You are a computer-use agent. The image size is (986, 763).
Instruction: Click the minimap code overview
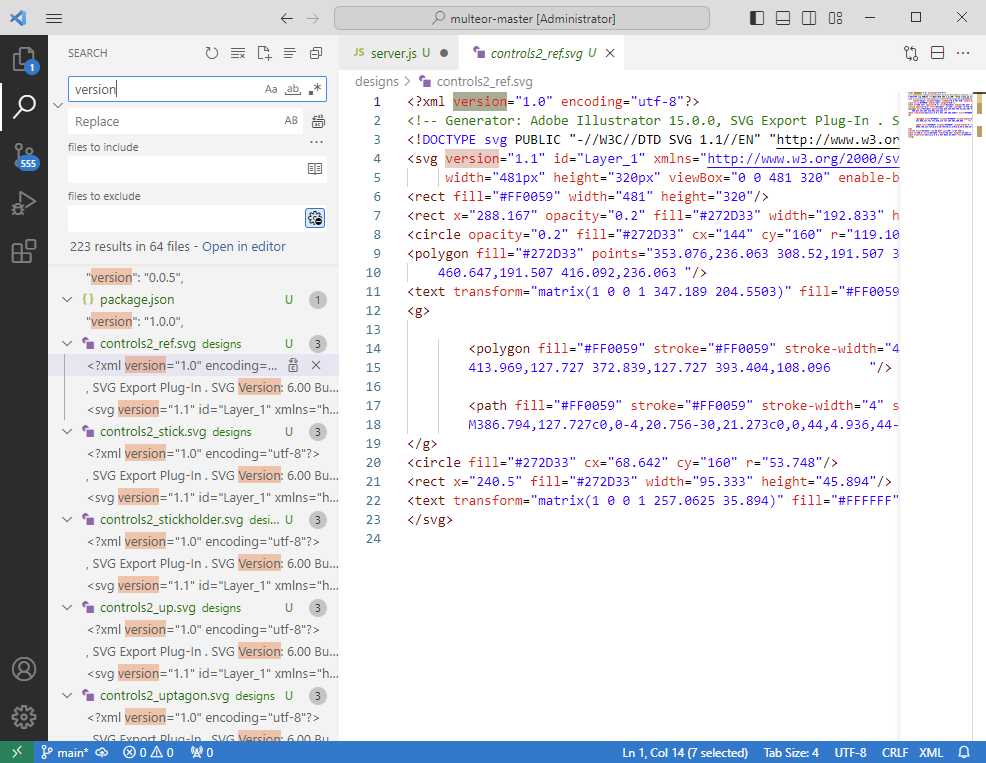pyautogui.click(x=940, y=114)
